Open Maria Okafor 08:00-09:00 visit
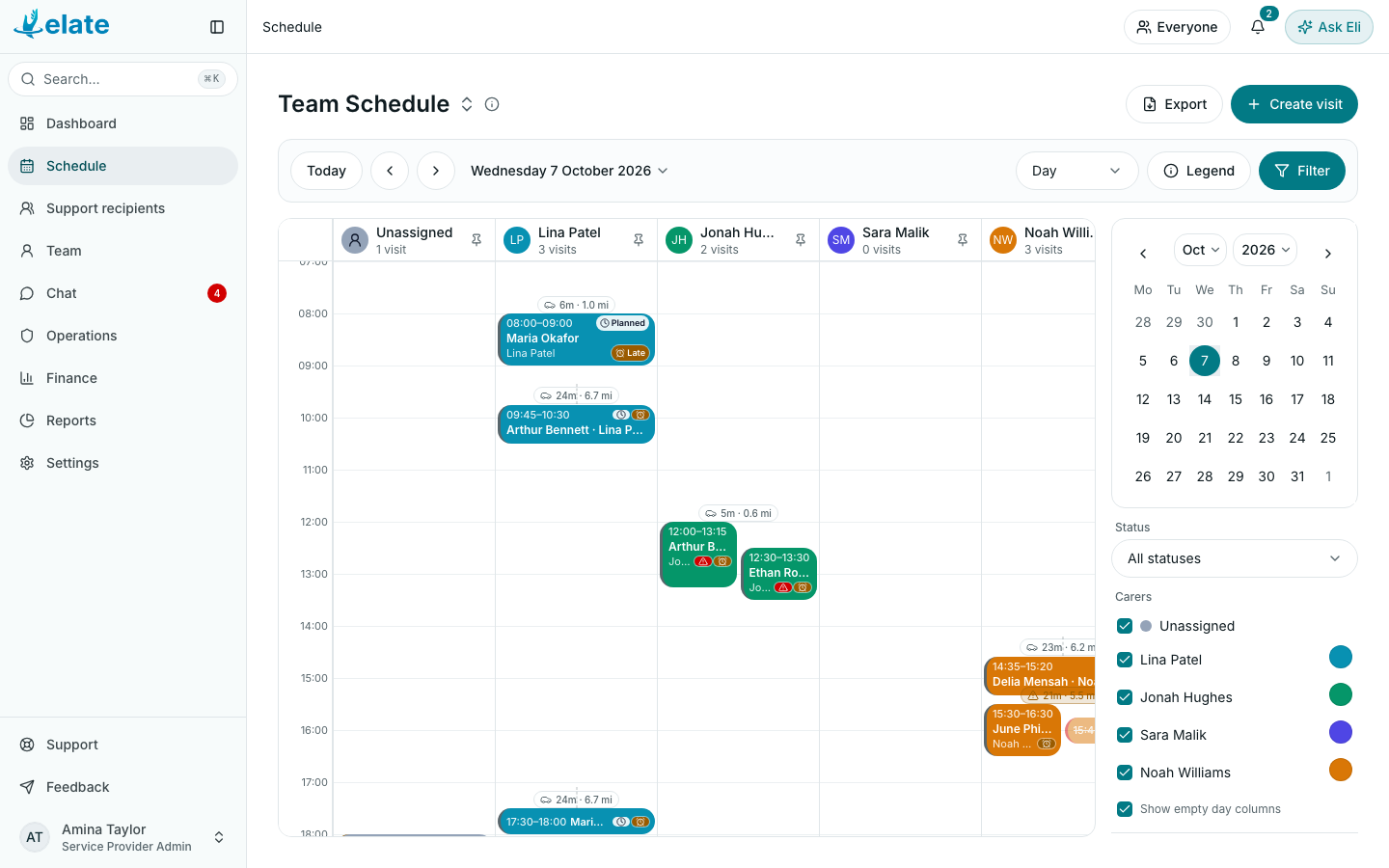The image size is (1389, 868). [x=576, y=339]
